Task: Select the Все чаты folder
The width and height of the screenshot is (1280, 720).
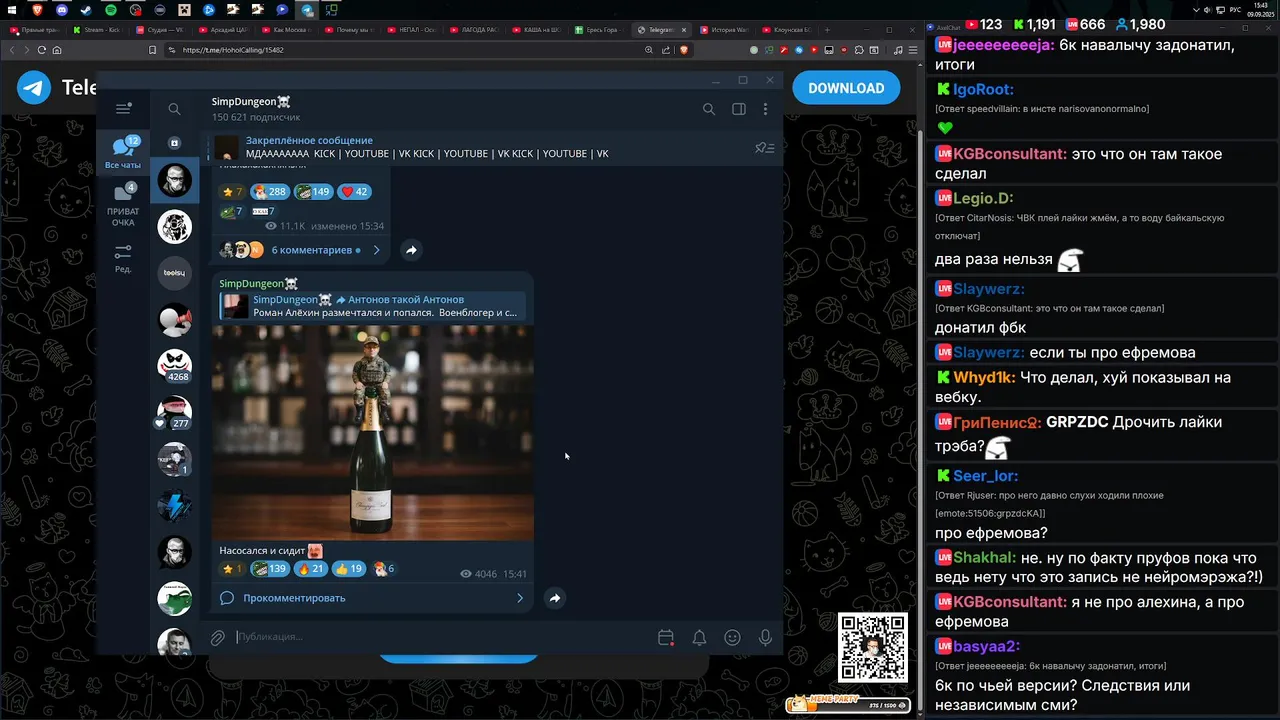Action: click(x=123, y=152)
